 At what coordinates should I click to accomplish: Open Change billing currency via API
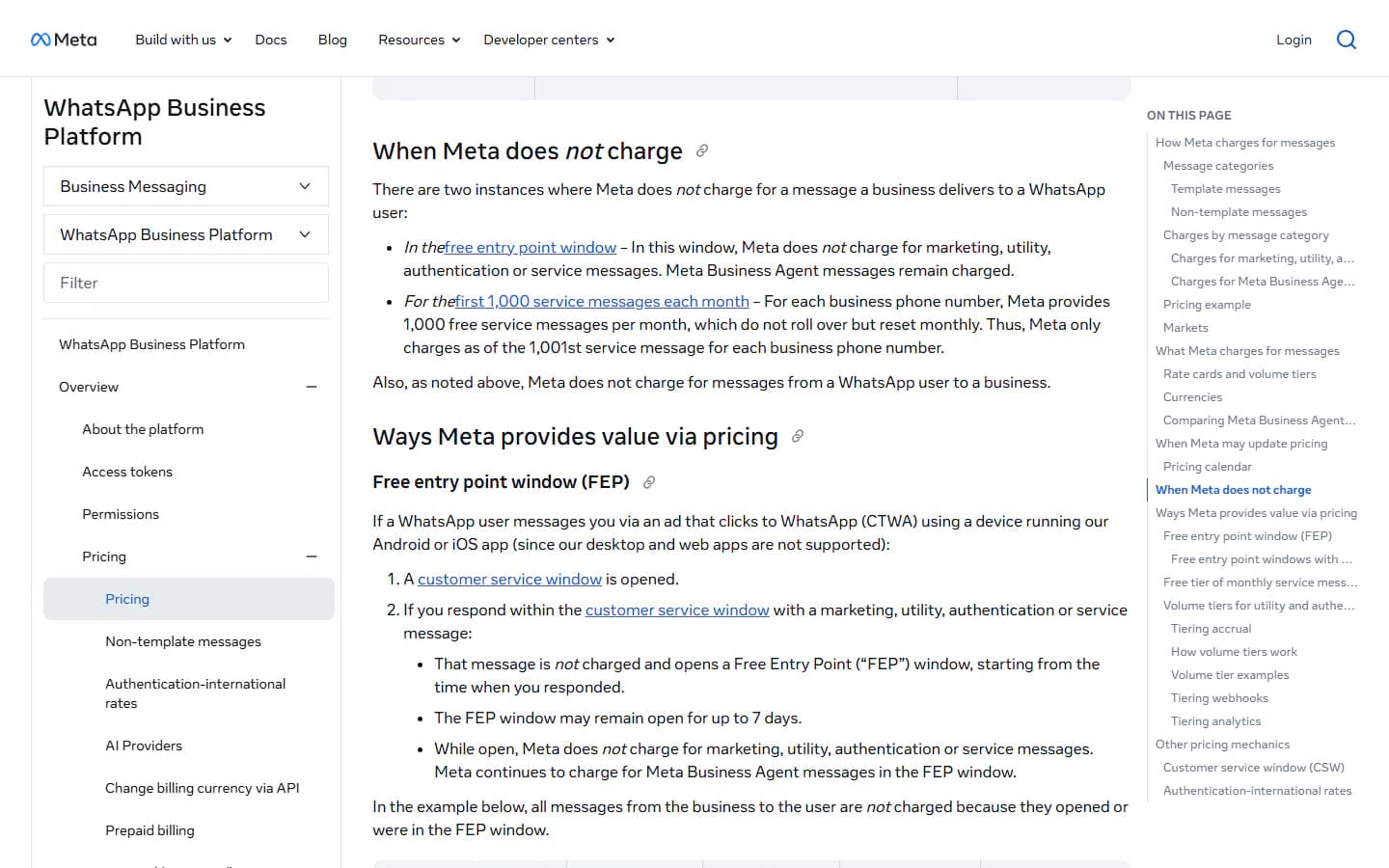click(x=203, y=788)
